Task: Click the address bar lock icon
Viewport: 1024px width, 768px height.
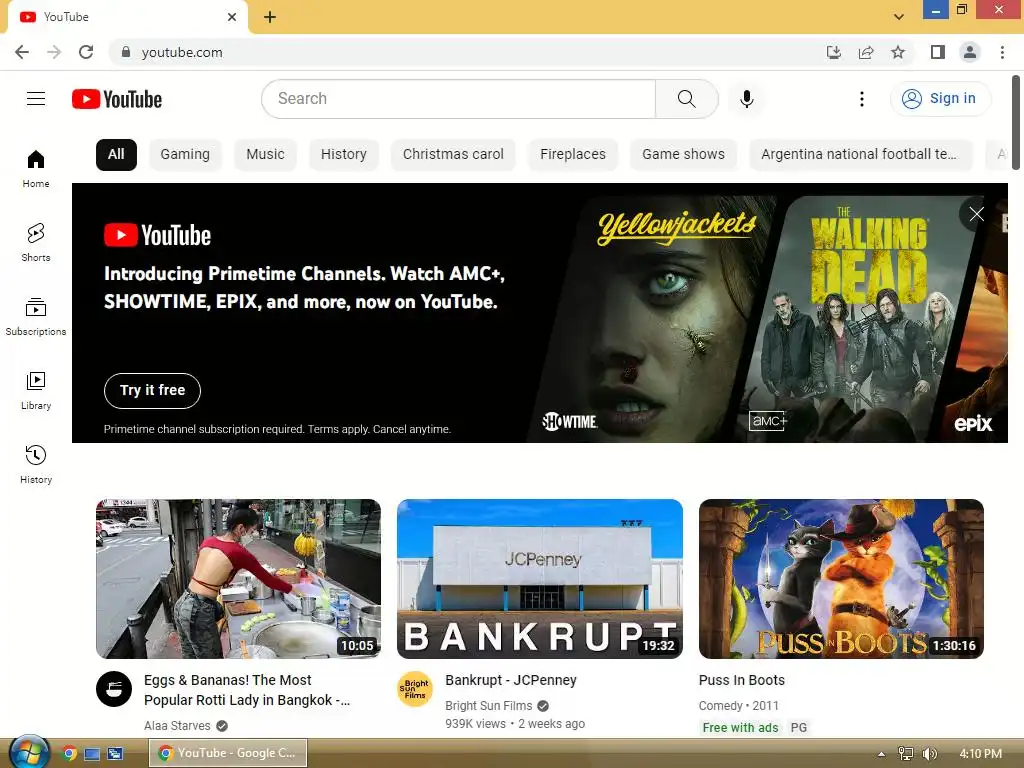Action: click(126, 52)
